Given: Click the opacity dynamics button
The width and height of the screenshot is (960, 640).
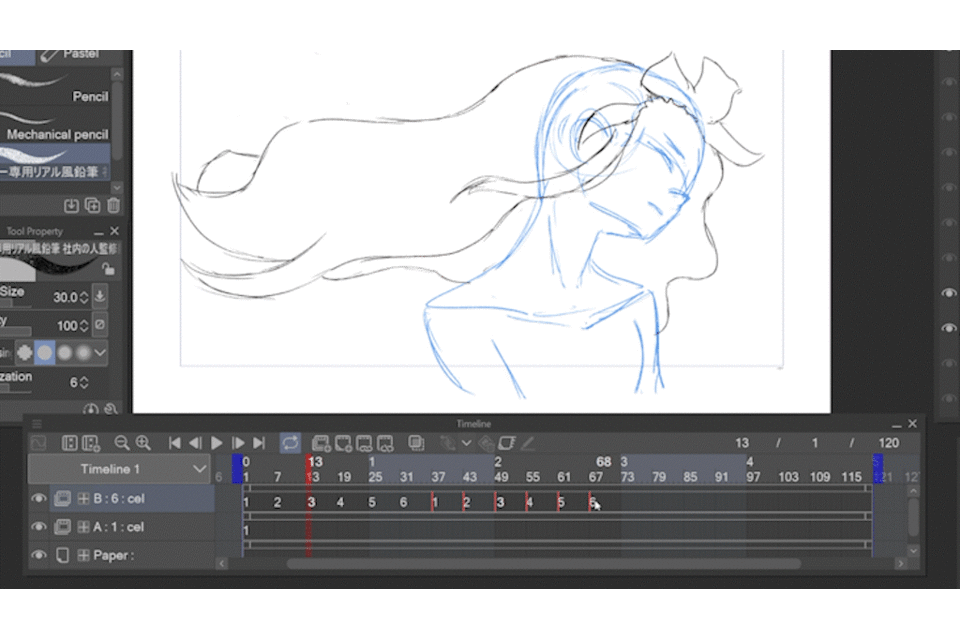Looking at the screenshot, I should pos(100,325).
